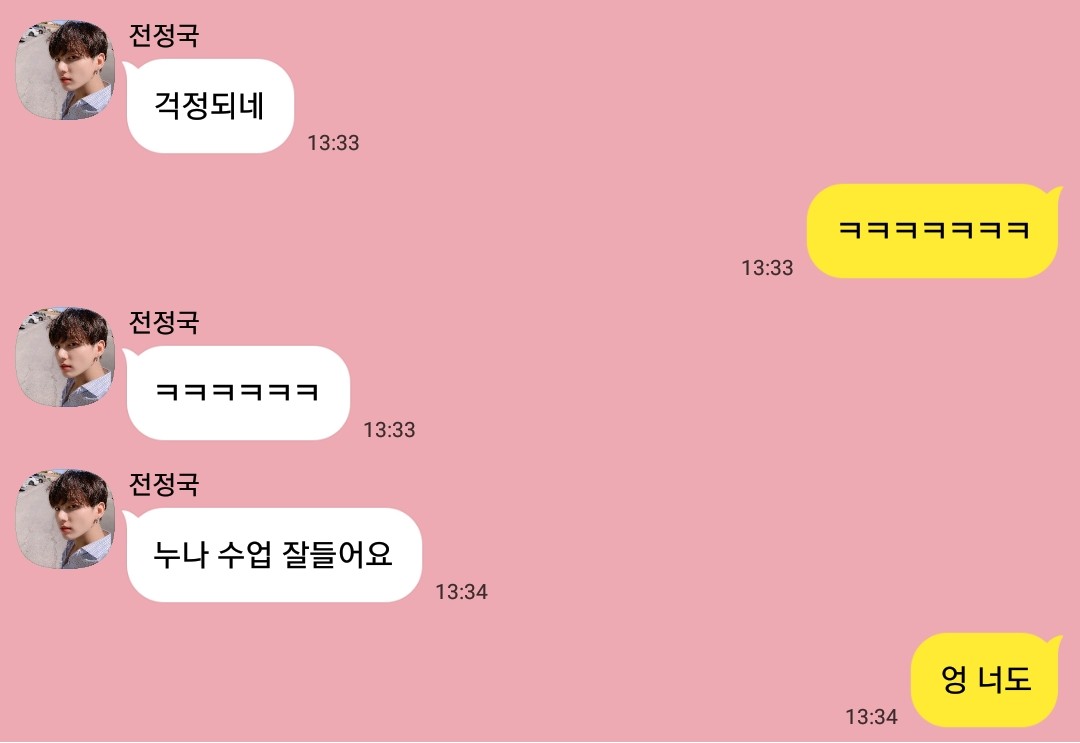Image resolution: width=1080 pixels, height=743 pixels.
Task: Click 13:33 timestamp next to 걱정되네
Action: point(333,143)
